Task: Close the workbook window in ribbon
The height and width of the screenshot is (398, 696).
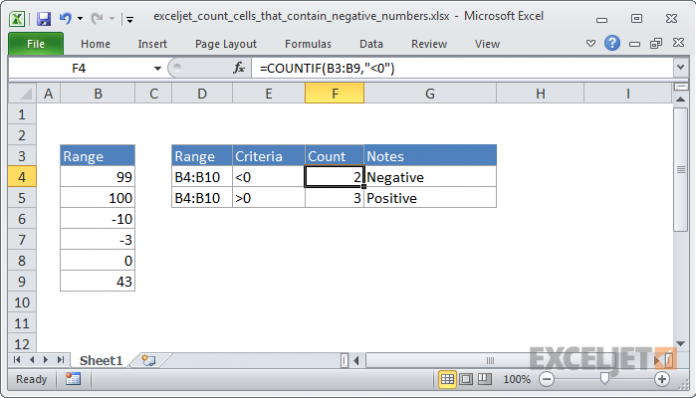Action: (678, 43)
